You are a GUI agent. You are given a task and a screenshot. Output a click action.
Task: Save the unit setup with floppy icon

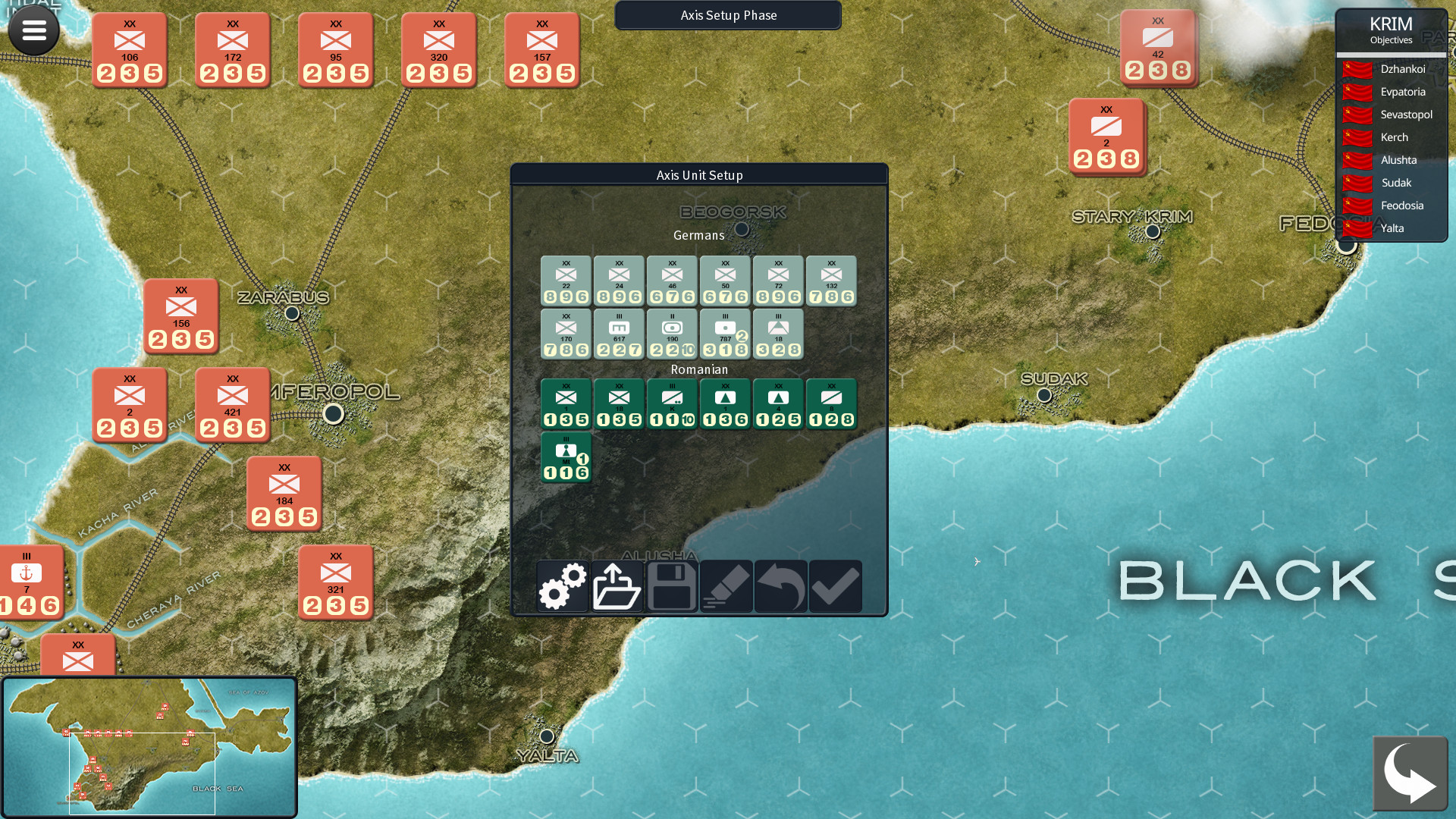tap(671, 587)
